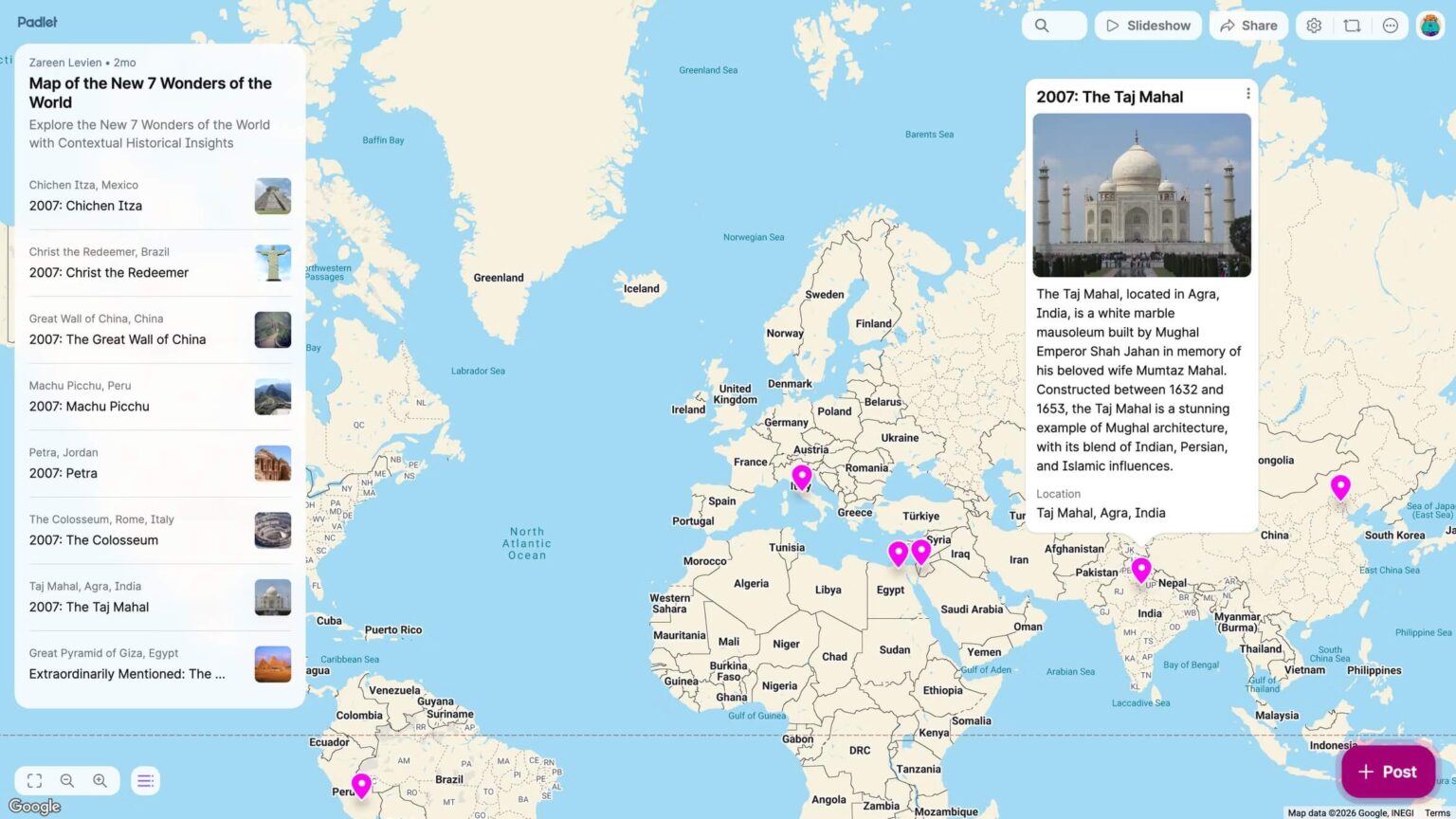The width and height of the screenshot is (1456, 819).
Task: Zoom out on the map
Action: [x=67, y=780]
